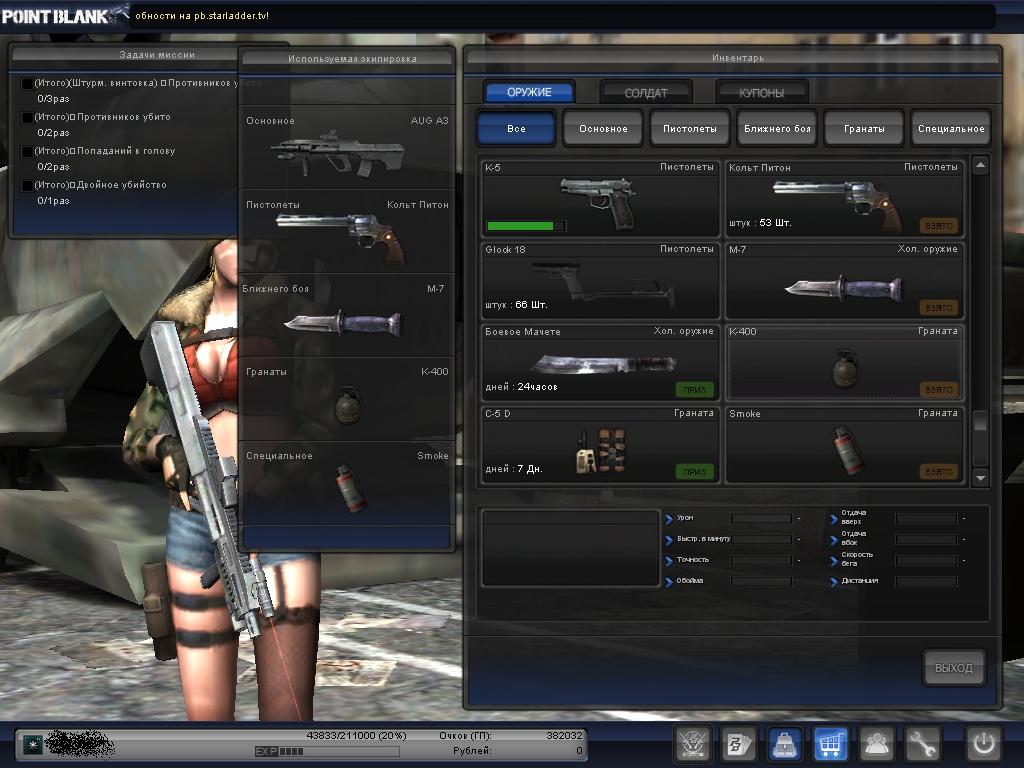The width and height of the screenshot is (1024, 768).
Task: Click the Точность stat label
Action: pyautogui.click(x=692, y=560)
